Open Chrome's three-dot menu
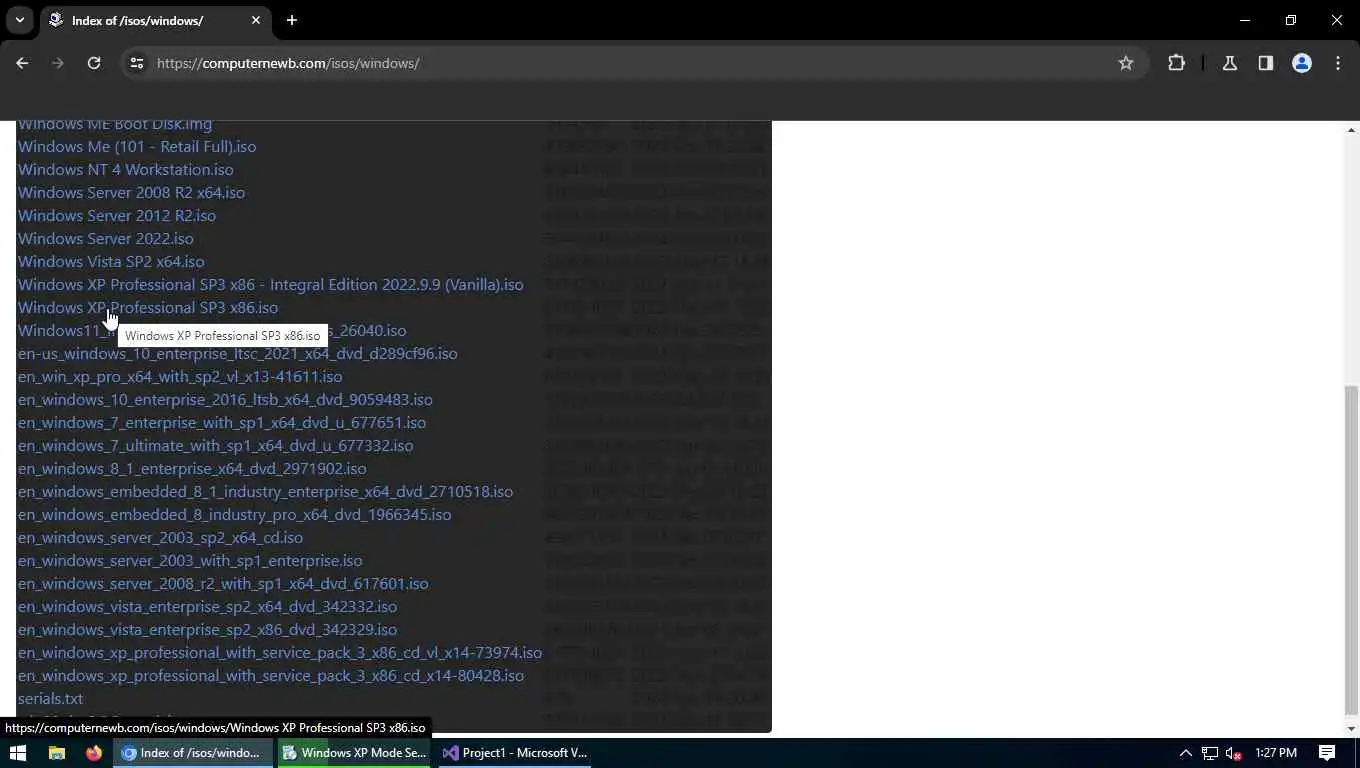Screen dimensions: 1360x768 click(x=1338, y=63)
